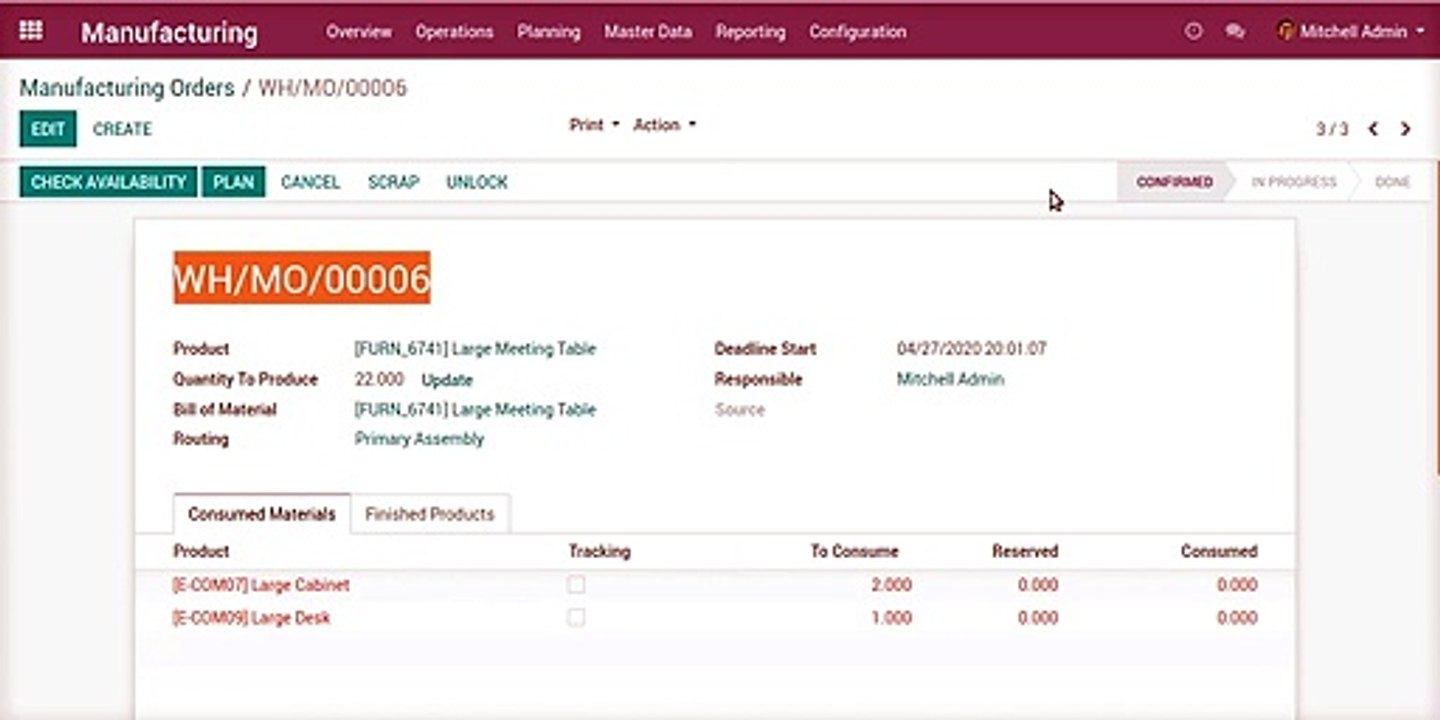Open the Configuration menu
Image resolution: width=1440 pixels, height=720 pixels.
857,32
